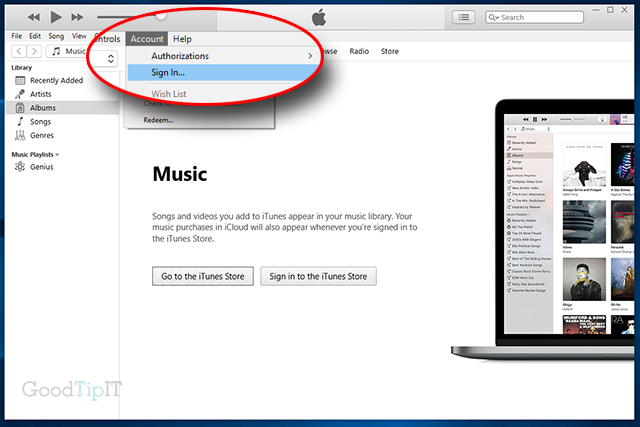Click the Play button
The image size is (640, 427).
coord(56,17)
